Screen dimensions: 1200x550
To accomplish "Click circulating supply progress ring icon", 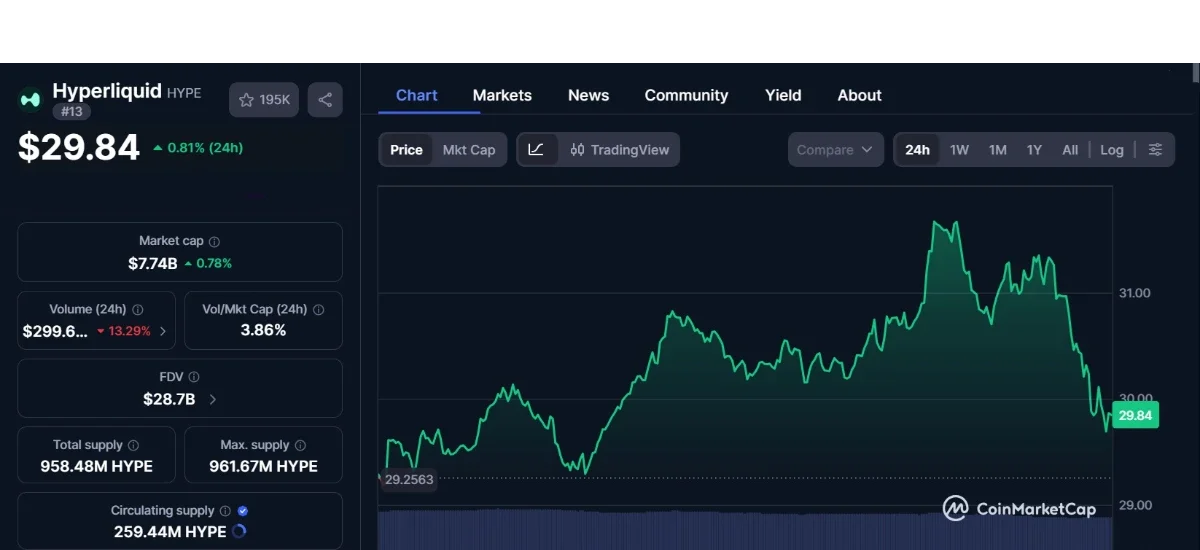I will pyautogui.click(x=239, y=532).
